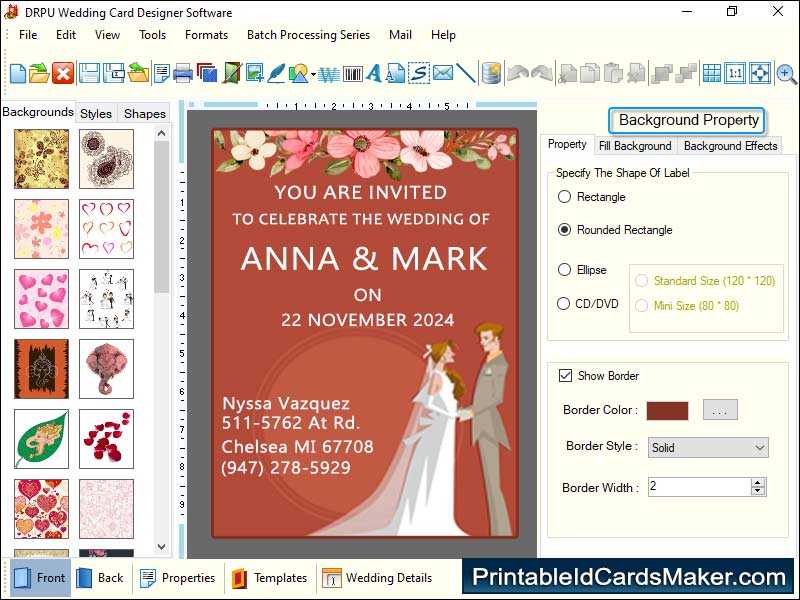Viewport: 800px width, 600px height.
Task: Select the Barcode tool icon
Action: click(x=352, y=73)
